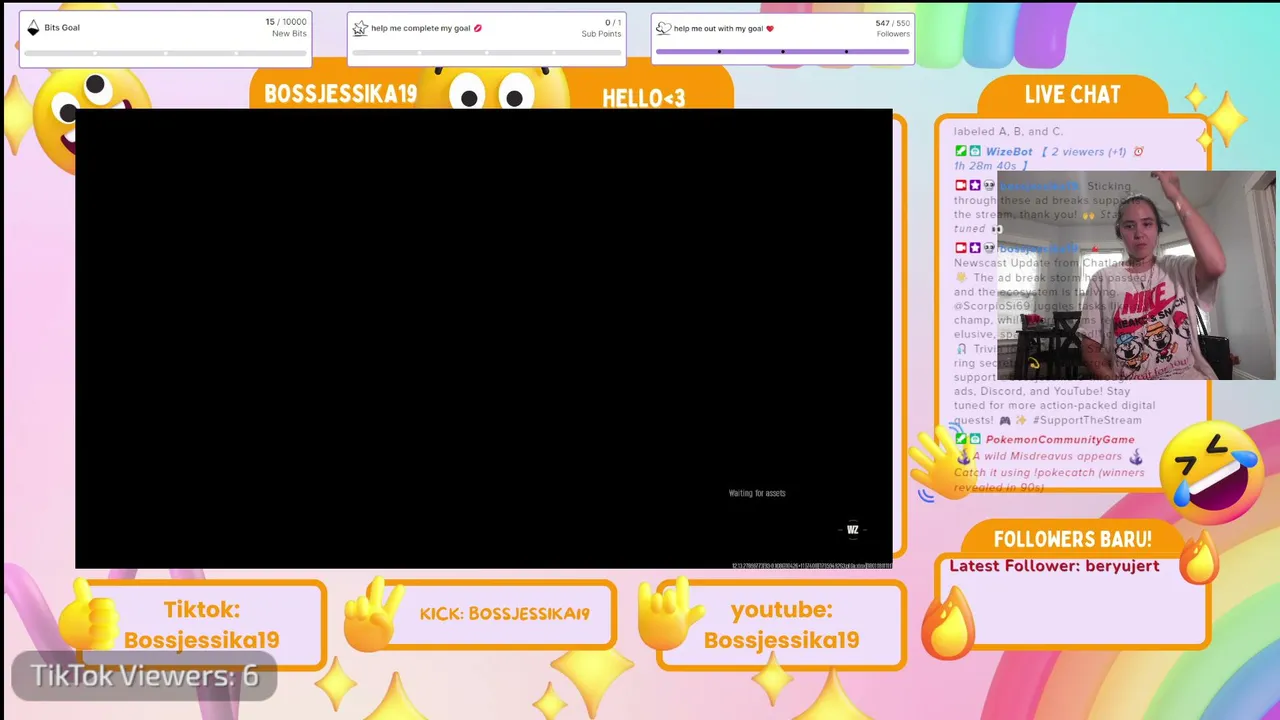Viewport: 1280px width, 720px height.
Task: Click the laughing emoji under the webcam
Action: [x=1213, y=473]
